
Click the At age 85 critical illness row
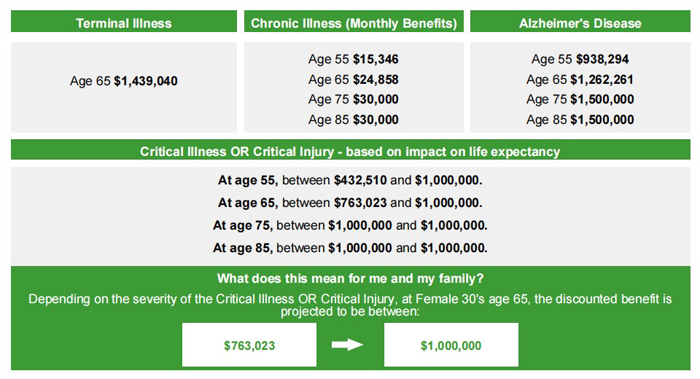350,248
